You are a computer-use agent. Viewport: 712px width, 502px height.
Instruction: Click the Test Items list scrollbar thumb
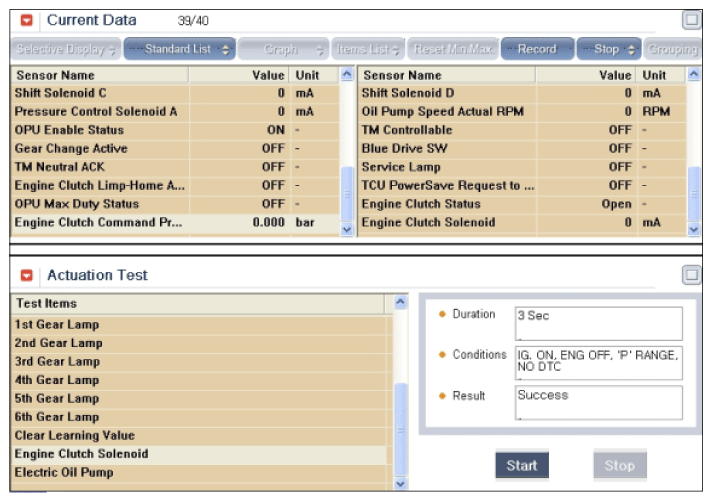(400, 429)
